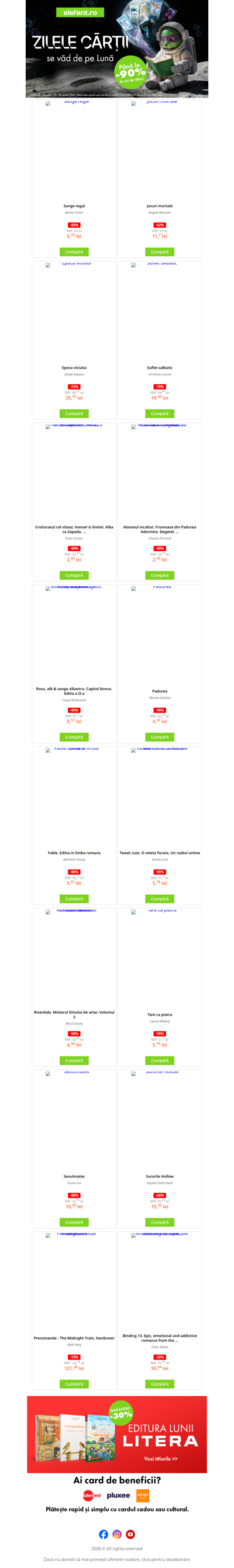Open the Zilele Cărții hero banner

coord(117,48)
